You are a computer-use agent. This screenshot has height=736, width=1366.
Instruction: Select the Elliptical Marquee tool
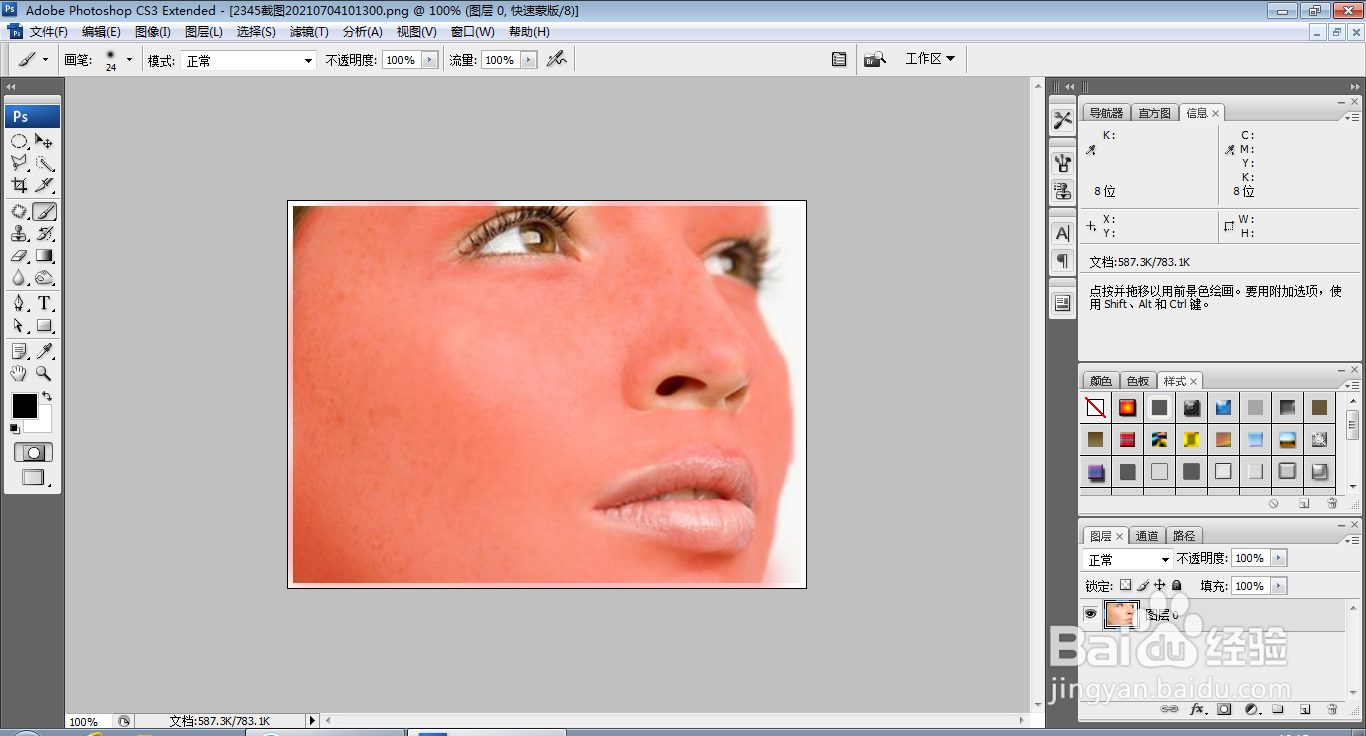pos(19,141)
